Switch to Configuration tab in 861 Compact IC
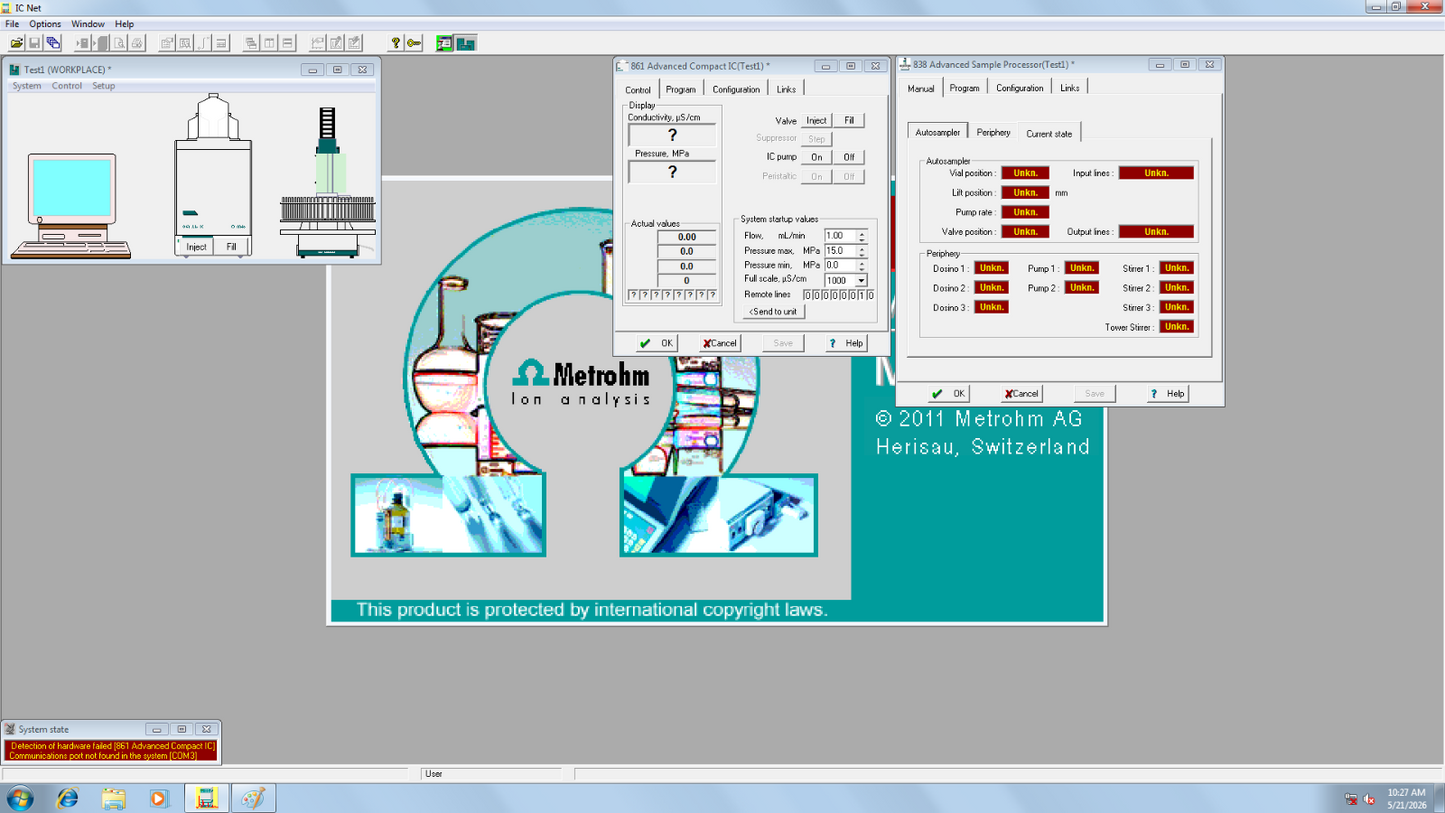Image resolution: width=1445 pixels, height=813 pixels. coord(736,89)
